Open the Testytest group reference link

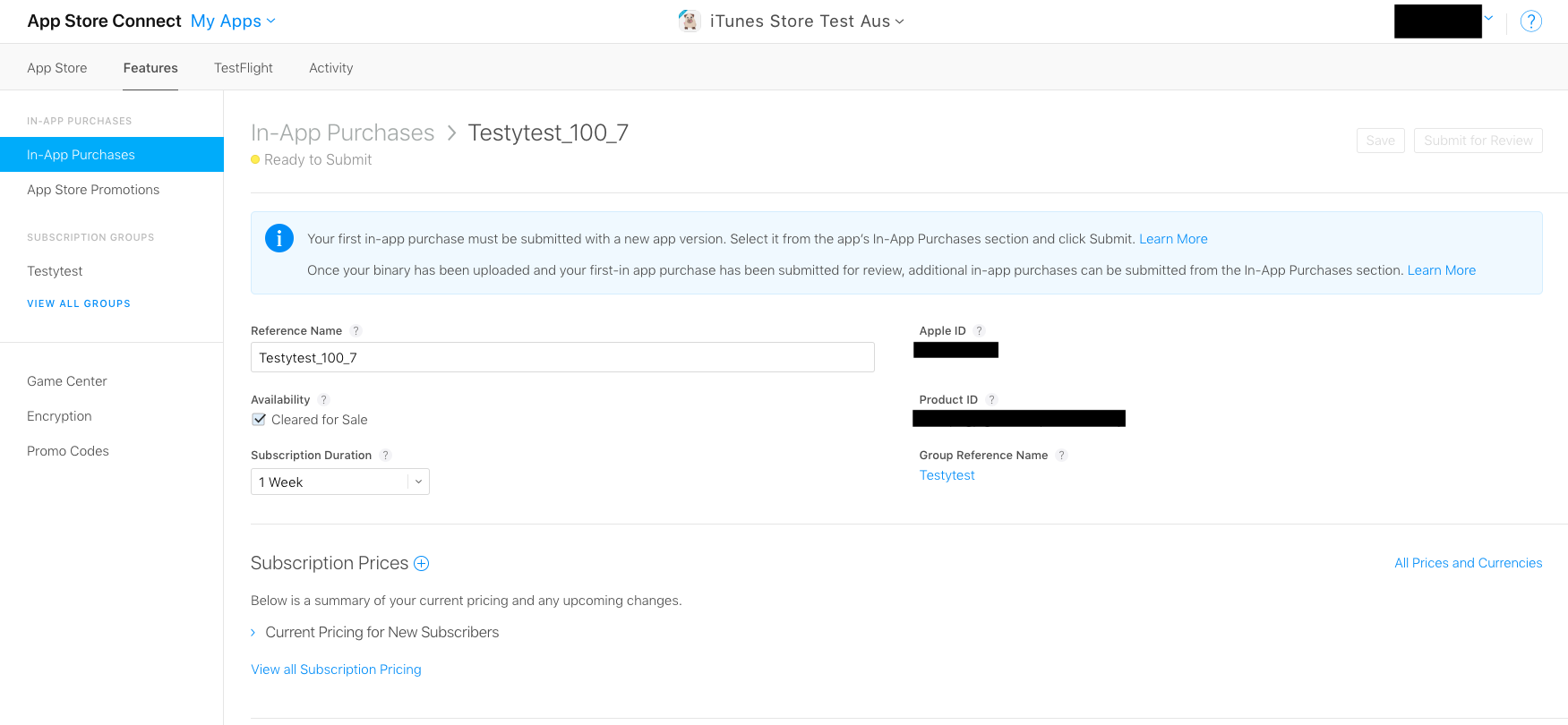947,475
